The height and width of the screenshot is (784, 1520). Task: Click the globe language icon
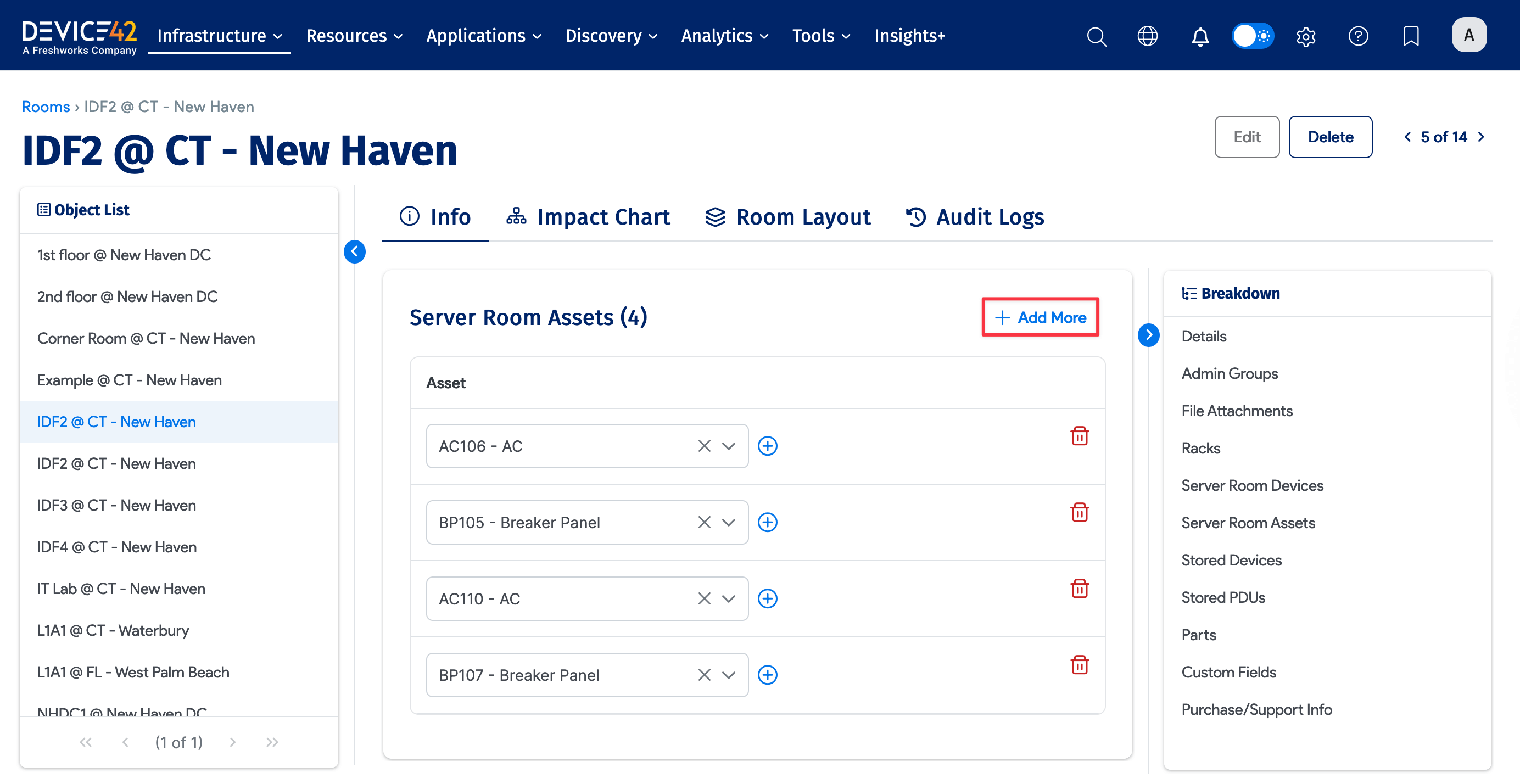point(1147,36)
